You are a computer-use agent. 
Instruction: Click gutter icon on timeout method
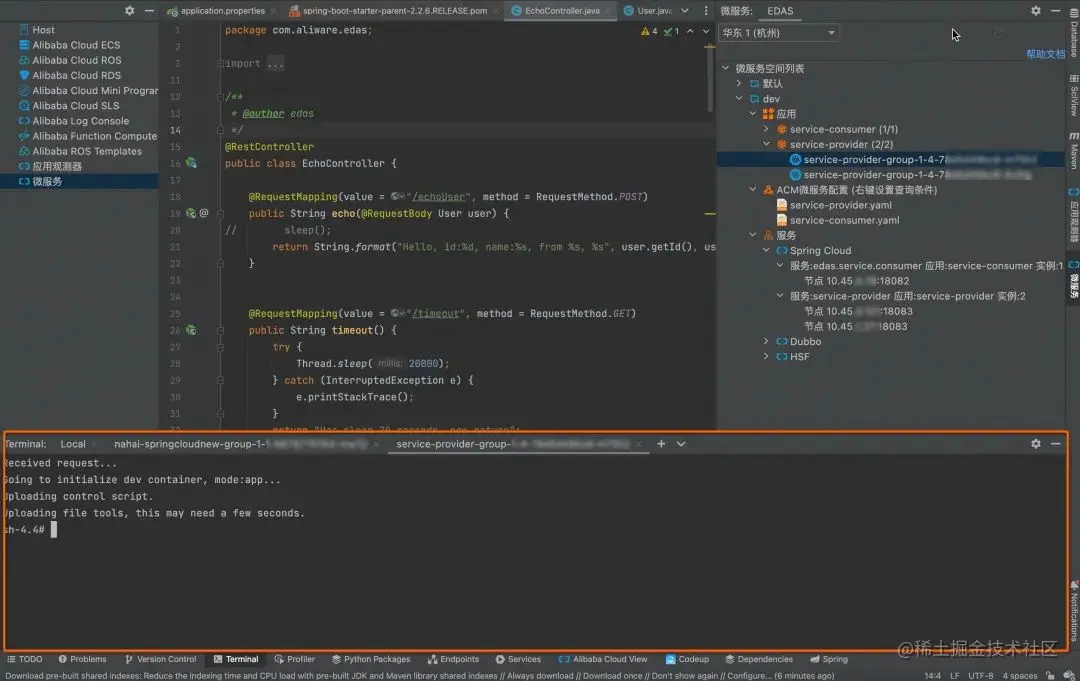tap(191, 330)
